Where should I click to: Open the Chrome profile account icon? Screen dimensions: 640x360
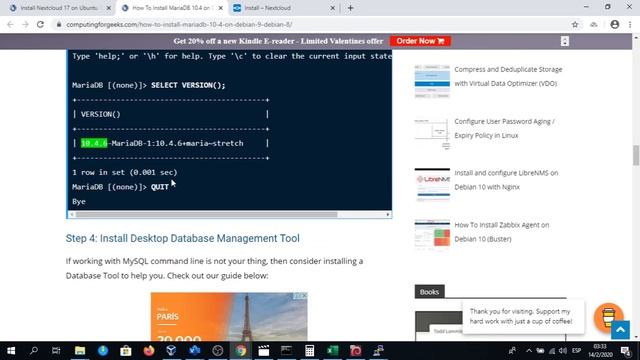pos(614,24)
